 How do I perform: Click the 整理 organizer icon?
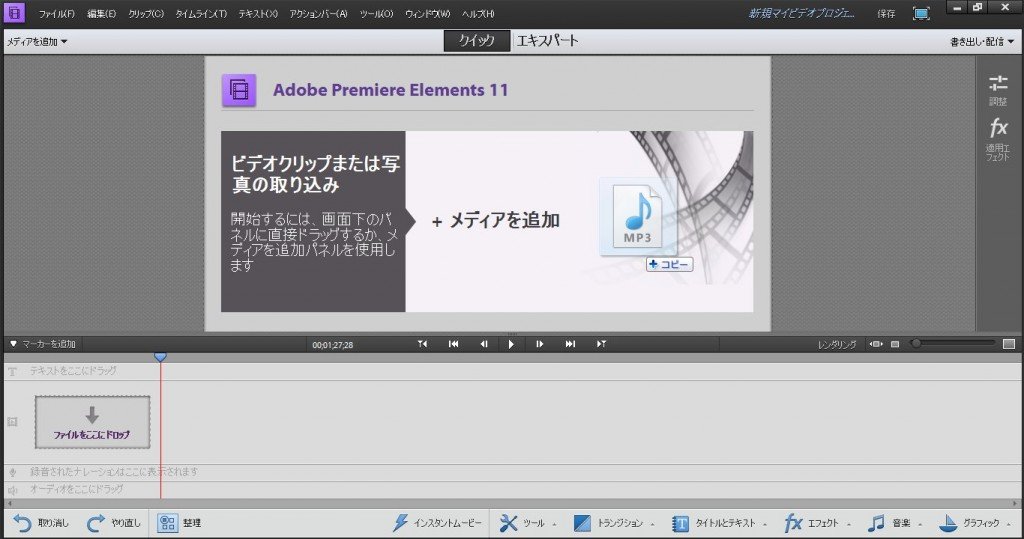pyautogui.click(x=168, y=522)
